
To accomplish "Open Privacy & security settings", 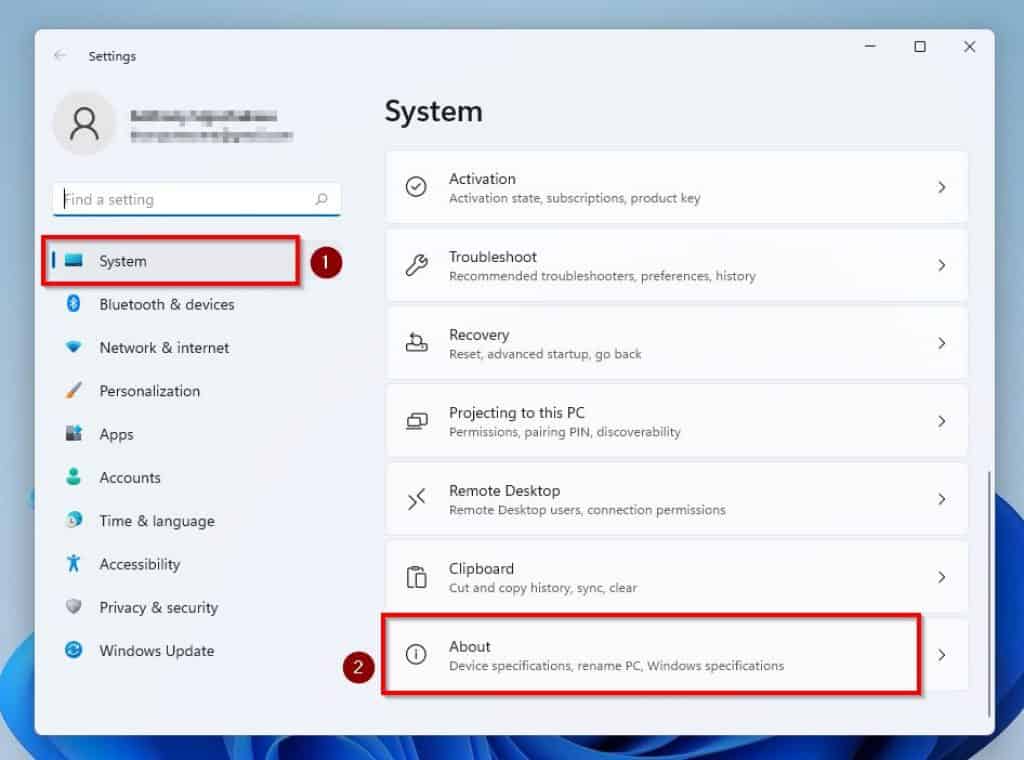I will [159, 607].
